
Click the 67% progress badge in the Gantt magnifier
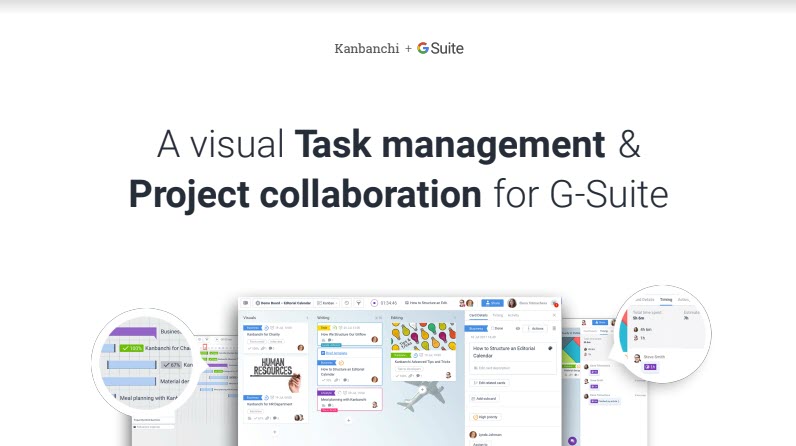coord(172,365)
